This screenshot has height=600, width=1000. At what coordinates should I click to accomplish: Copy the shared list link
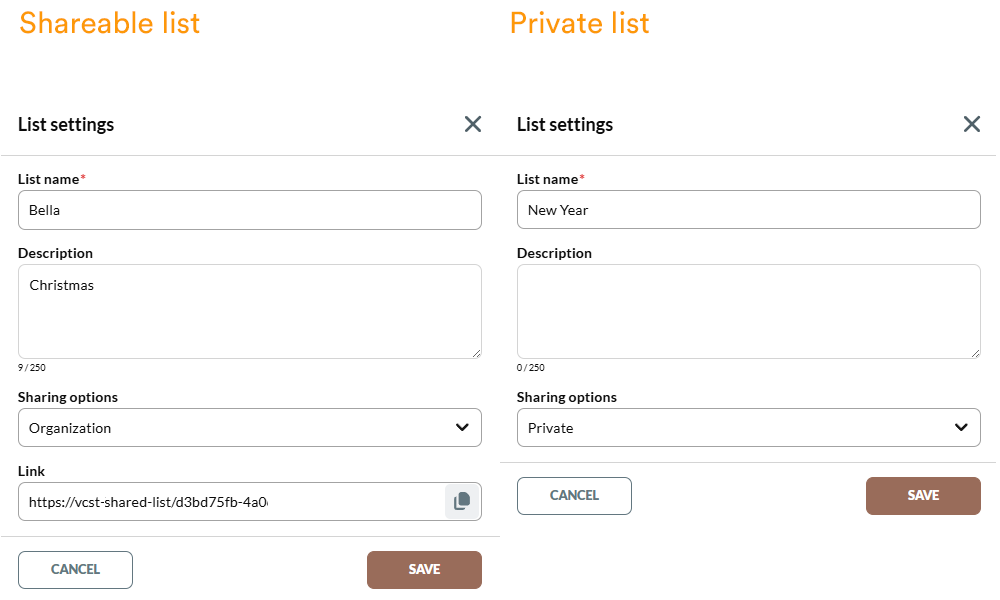(x=461, y=502)
